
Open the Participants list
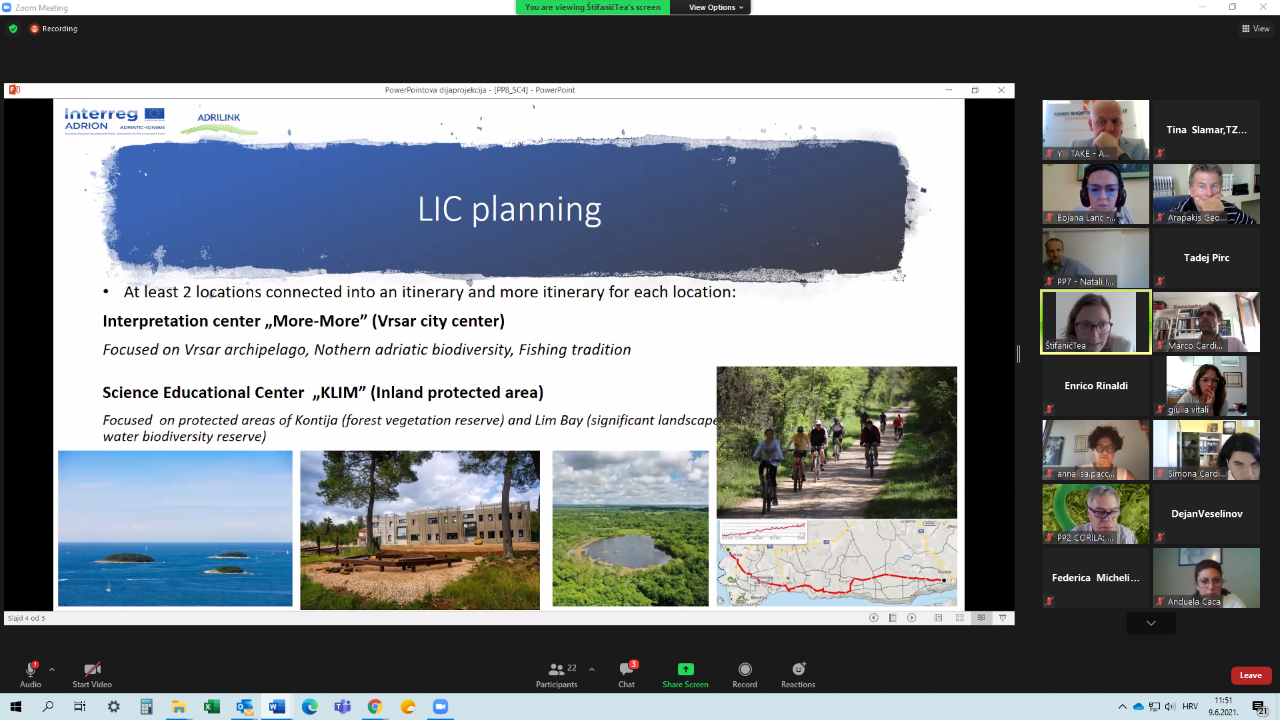[x=556, y=674]
